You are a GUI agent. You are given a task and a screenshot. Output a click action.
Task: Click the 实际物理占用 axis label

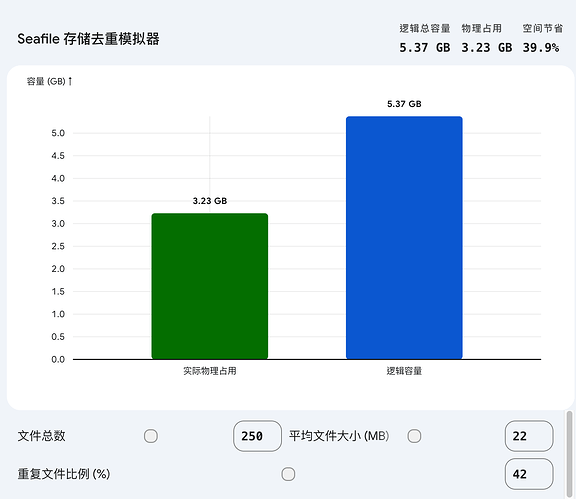[x=210, y=371]
